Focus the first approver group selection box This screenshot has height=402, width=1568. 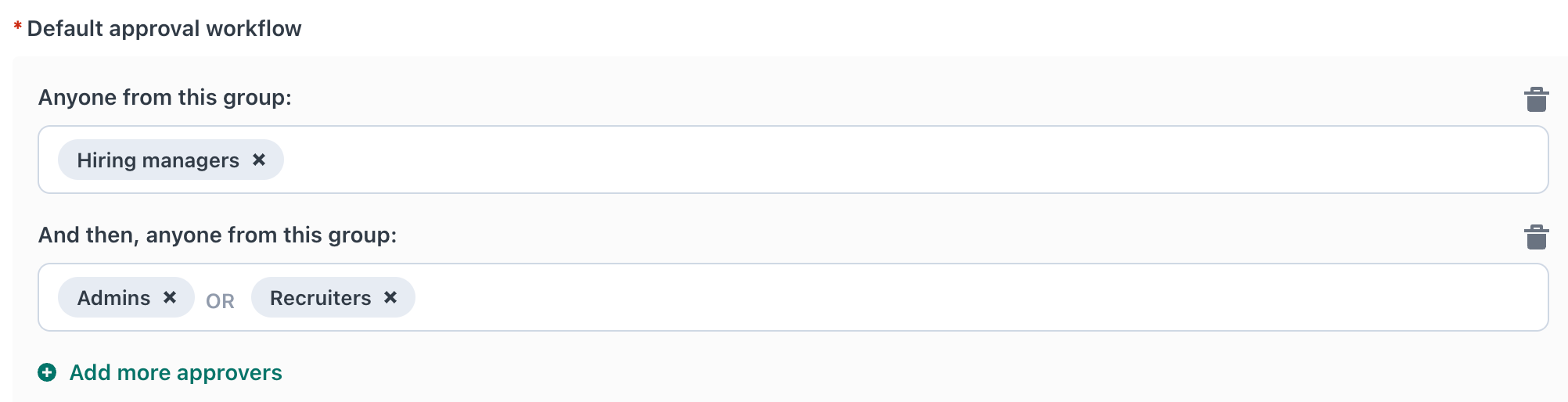click(x=861, y=160)
